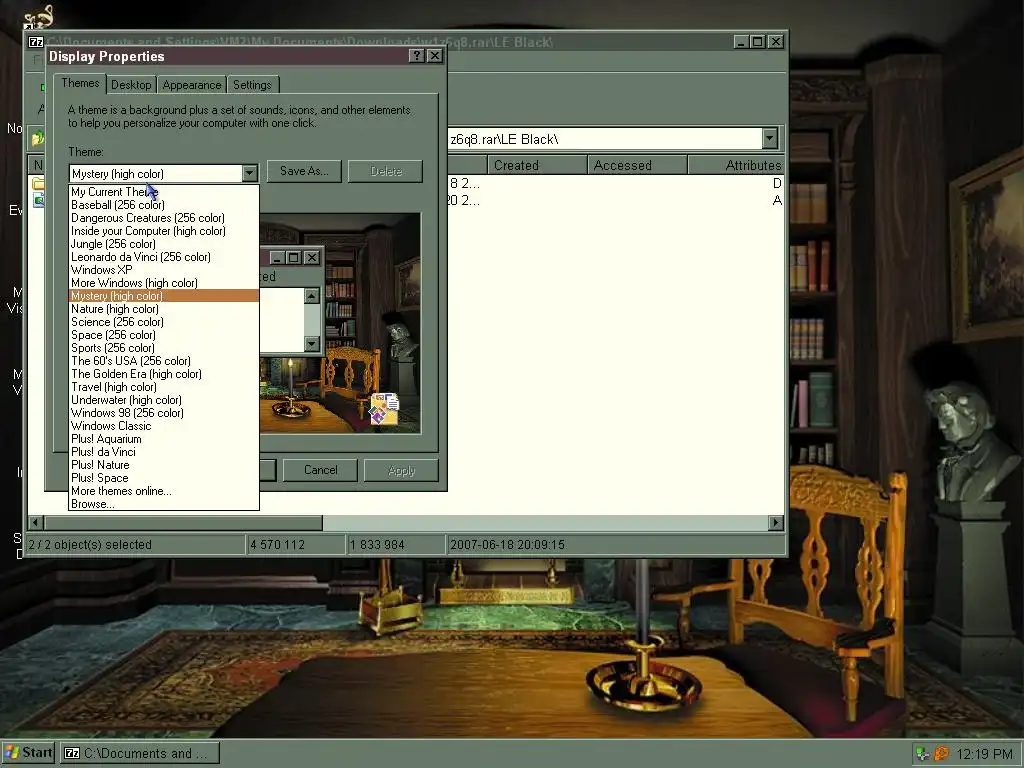1024x768 pixels.
Task: Pick the Plus! Nature theme
Action: (x=164, y=465)
